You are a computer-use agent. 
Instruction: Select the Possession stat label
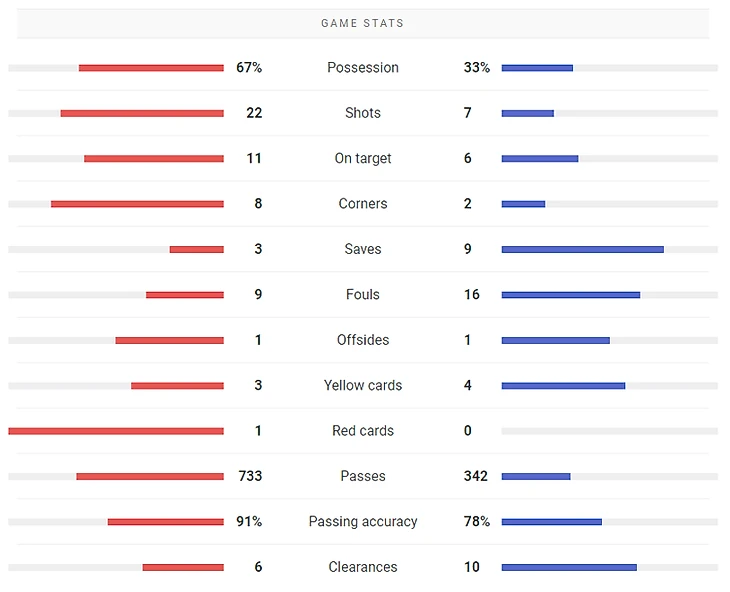363,67
